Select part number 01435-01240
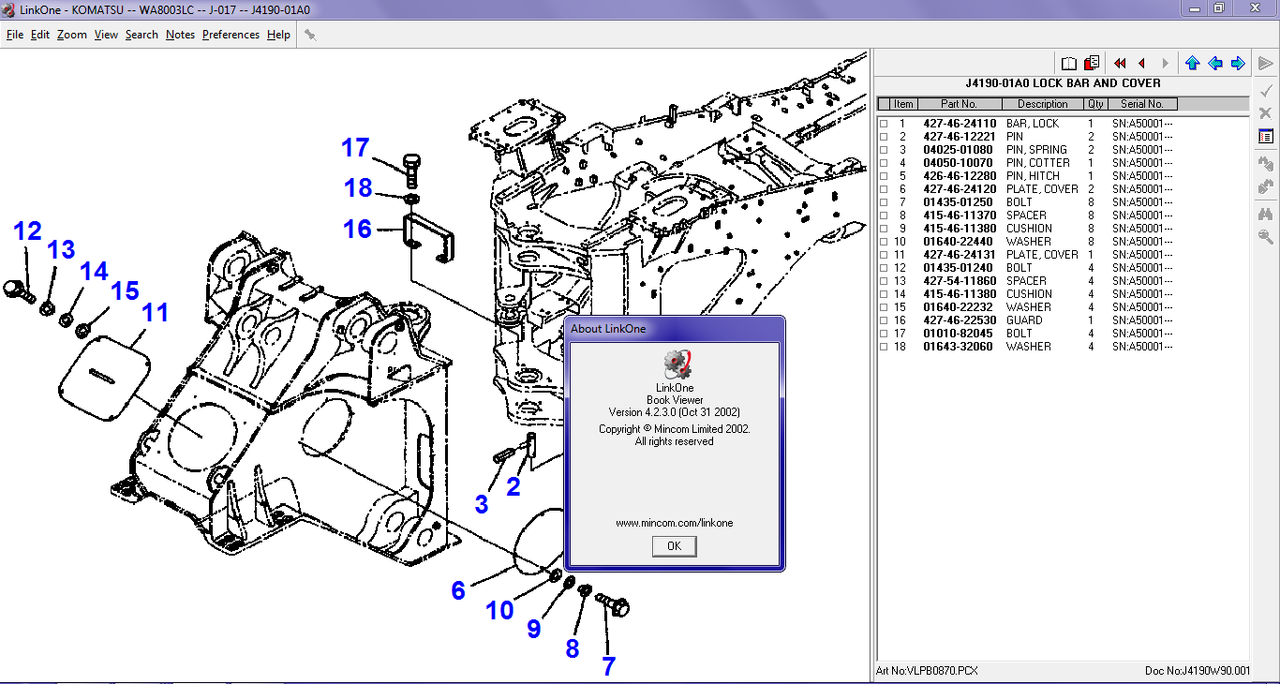The image size is (1280, 684). 958,268
